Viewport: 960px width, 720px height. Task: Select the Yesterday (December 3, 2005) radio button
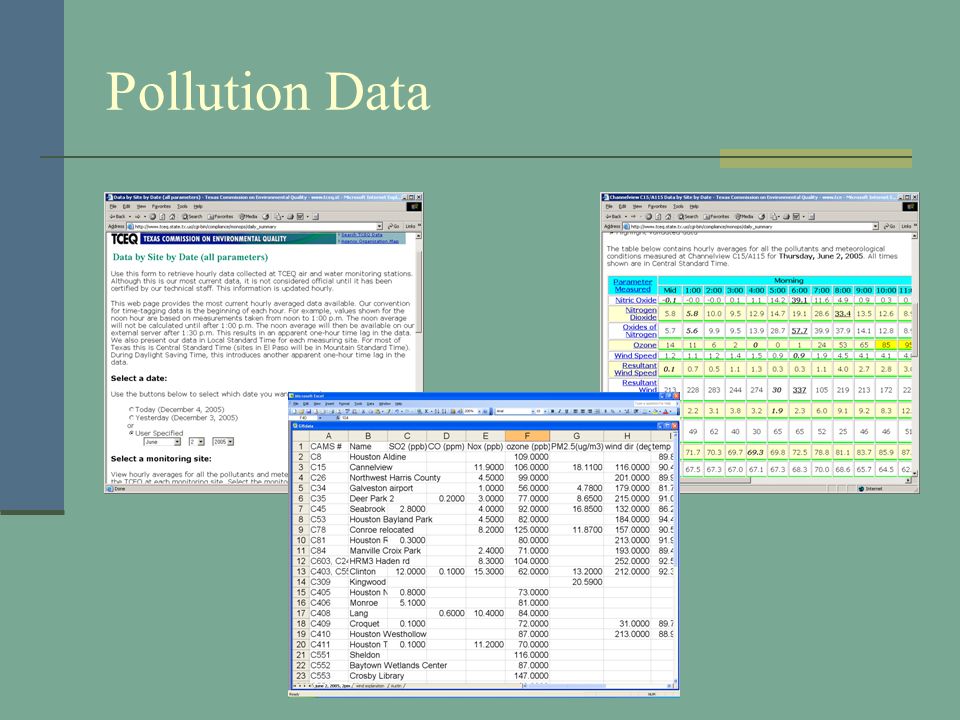132,418
